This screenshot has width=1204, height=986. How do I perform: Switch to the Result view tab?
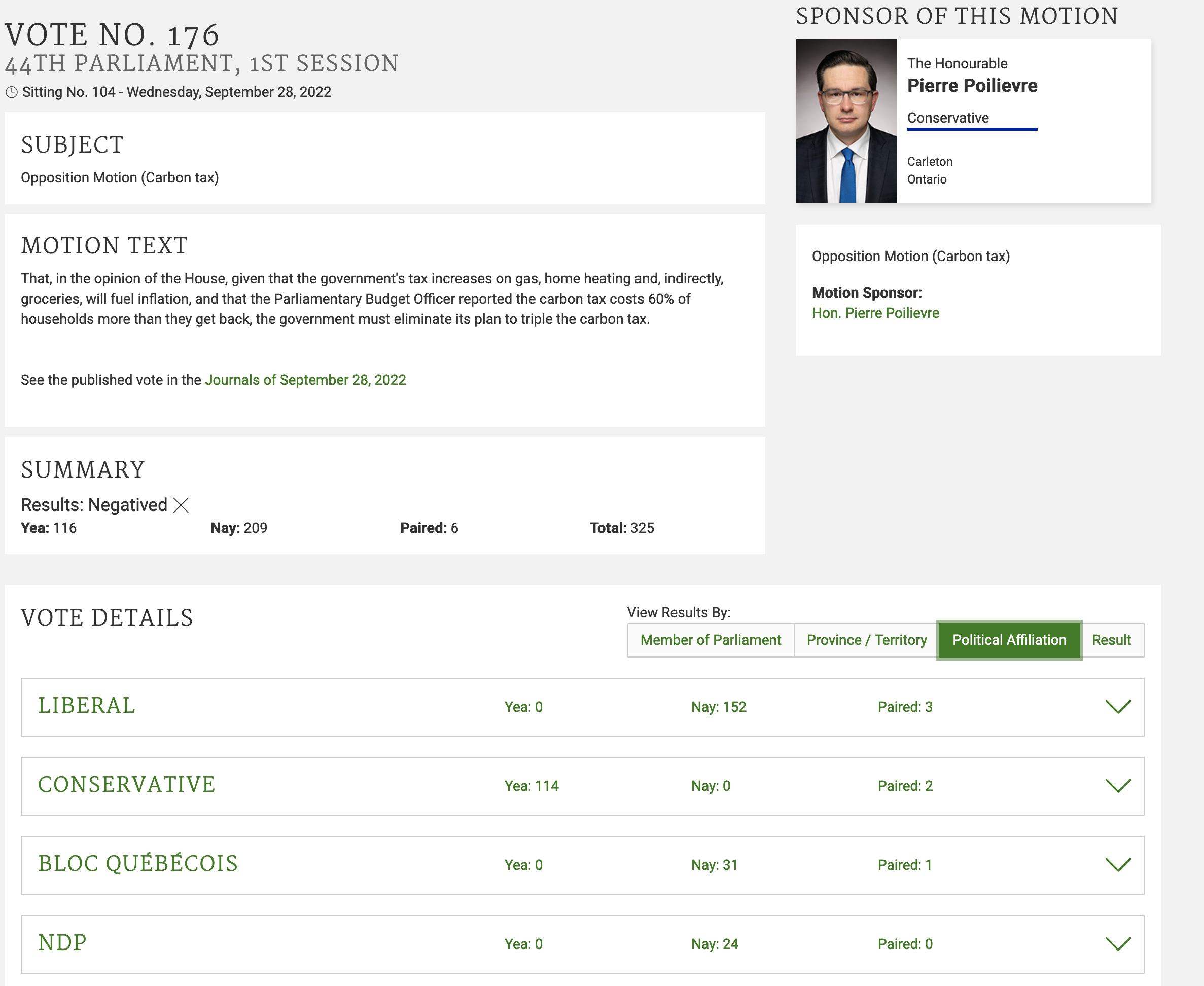[1111, 640]
